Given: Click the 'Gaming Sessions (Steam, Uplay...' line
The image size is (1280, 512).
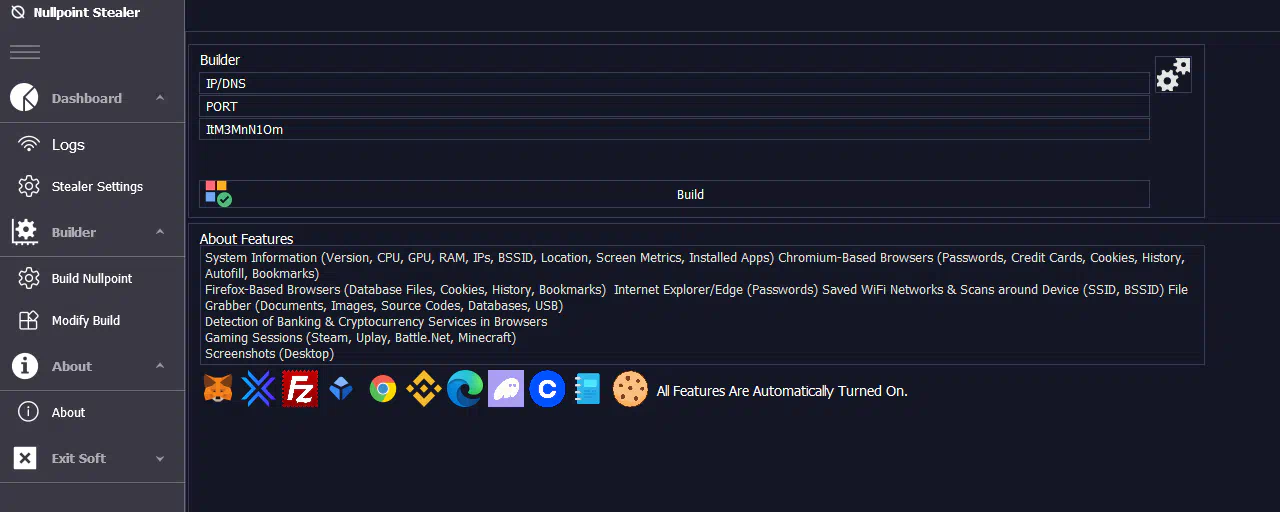Looking at the screenshot, I should [x=360, y=338].
